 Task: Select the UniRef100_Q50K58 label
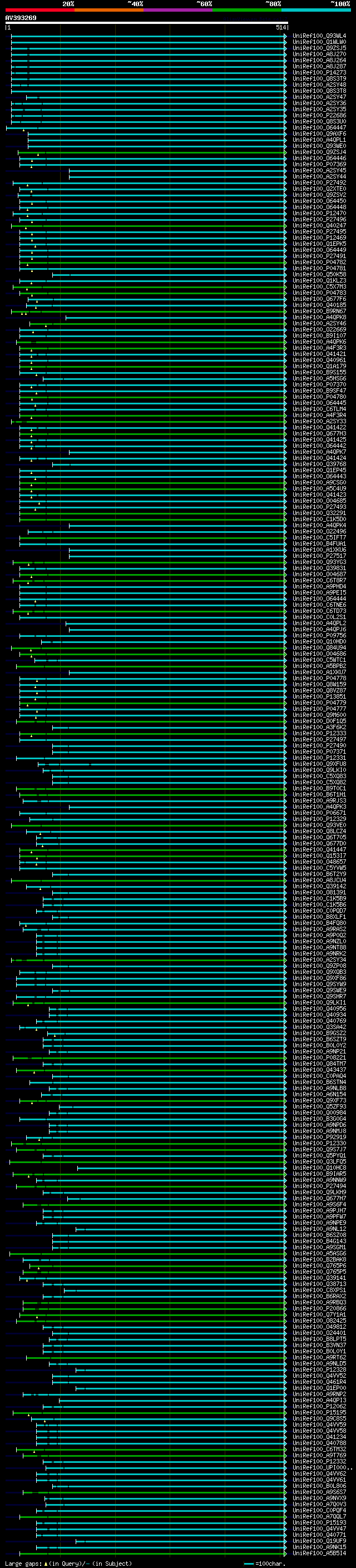point(319,275)
